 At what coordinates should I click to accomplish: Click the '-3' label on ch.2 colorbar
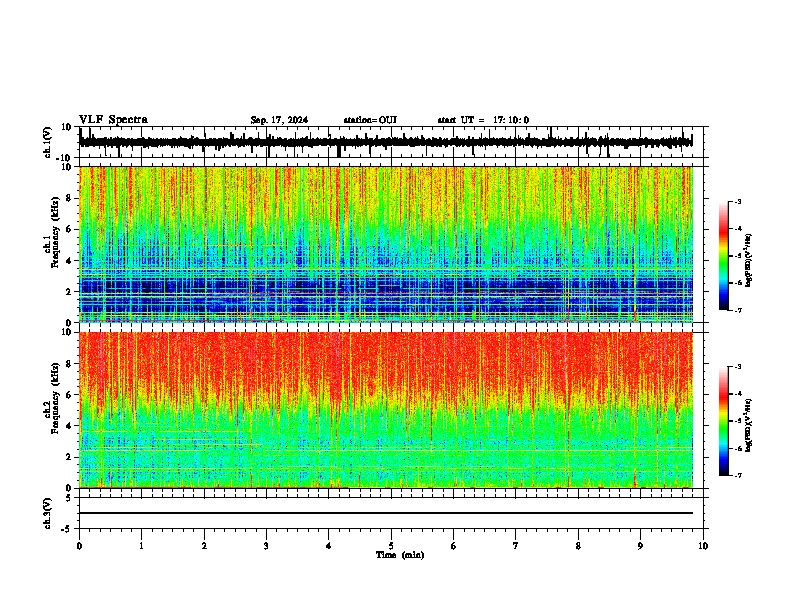(738, 367)
